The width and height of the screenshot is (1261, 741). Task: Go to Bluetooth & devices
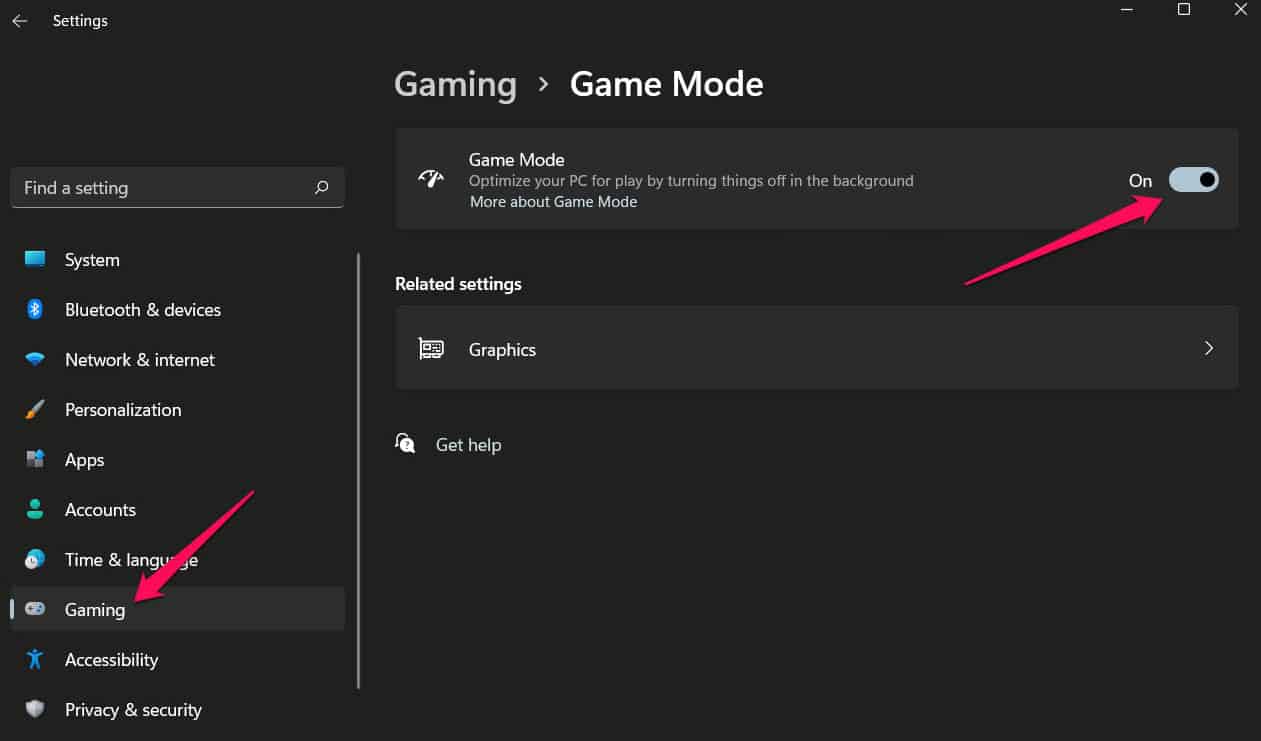[x=178, y=309]
